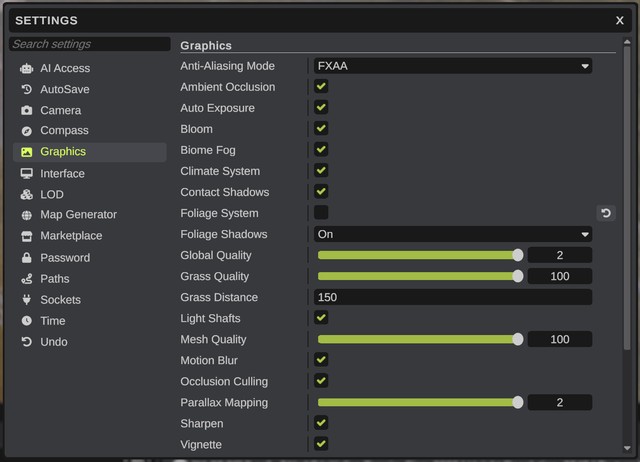Image resolution: width=640 pixels, height=462 pixels.
Task: Disable Sharpen checkbox
Action: tap(321, 423)
